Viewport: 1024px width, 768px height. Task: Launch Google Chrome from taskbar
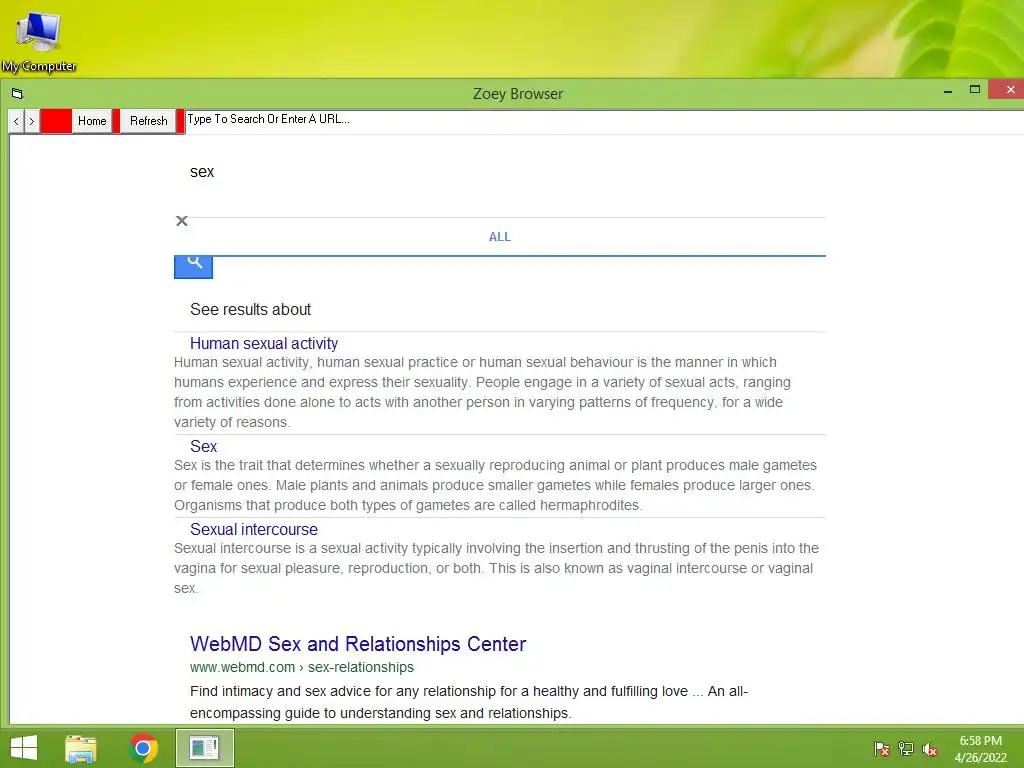tap(143, 748)
